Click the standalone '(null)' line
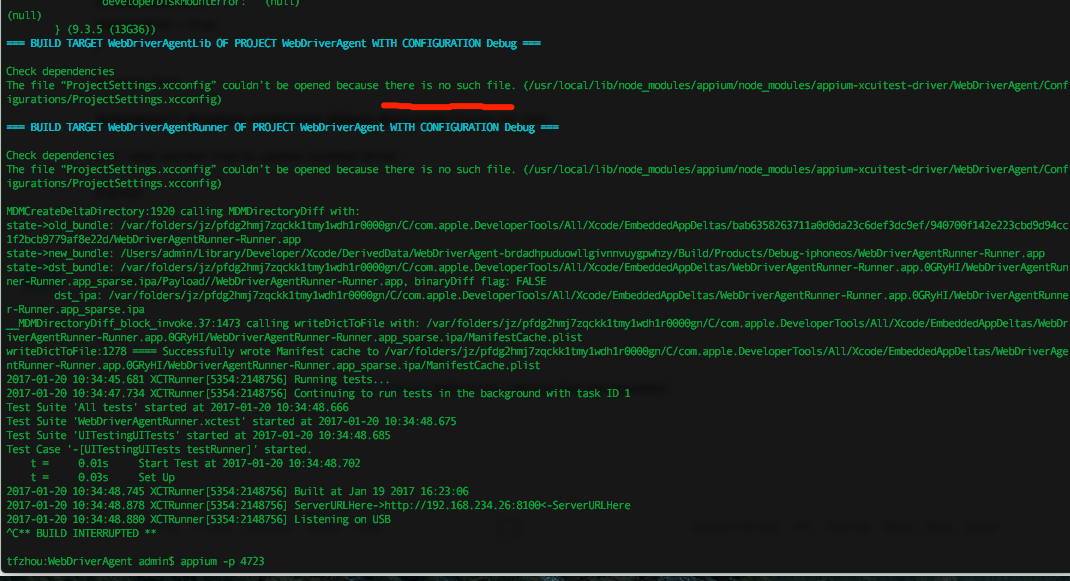1070x581 pixels. click(24, 15)
